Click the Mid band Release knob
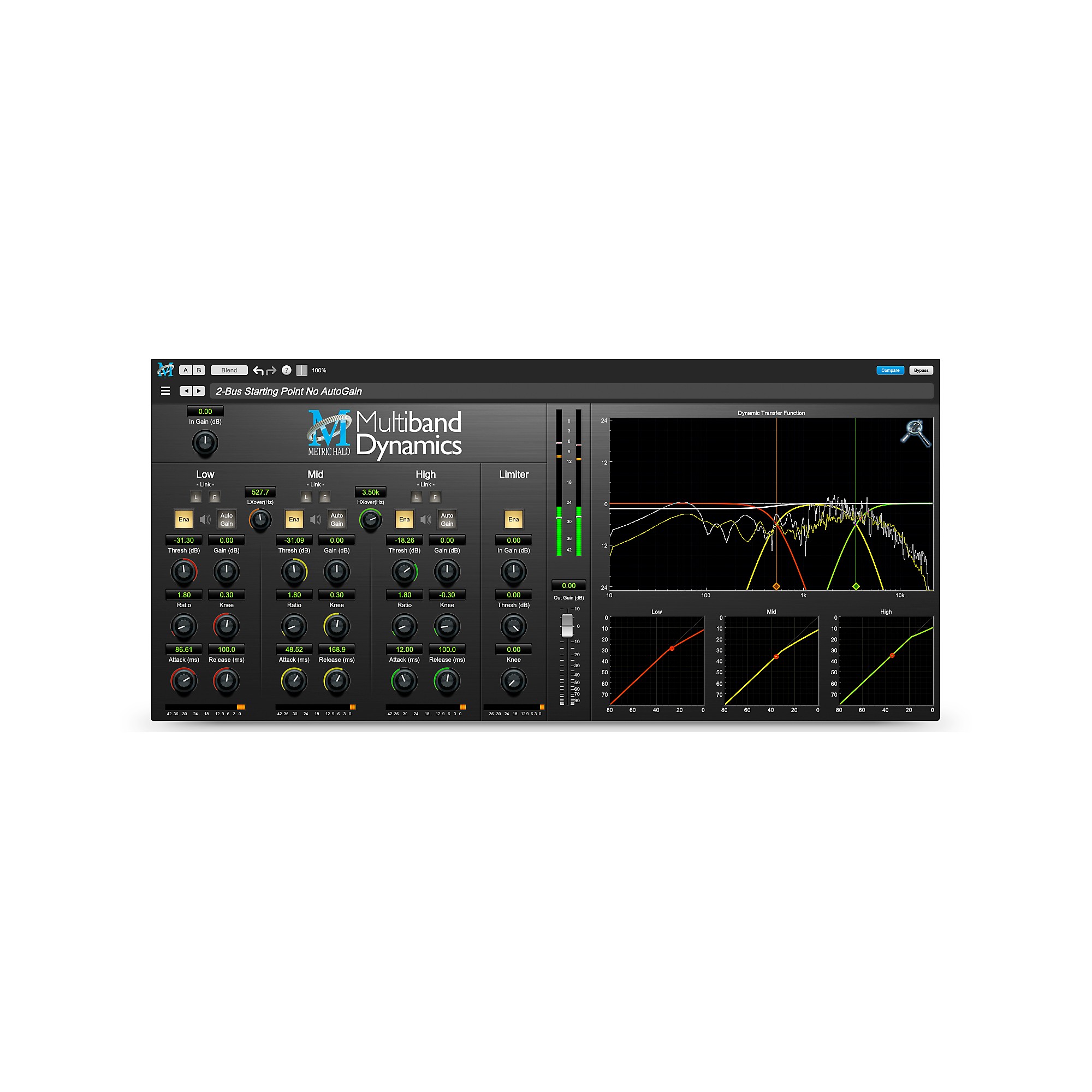 point(336,681)
